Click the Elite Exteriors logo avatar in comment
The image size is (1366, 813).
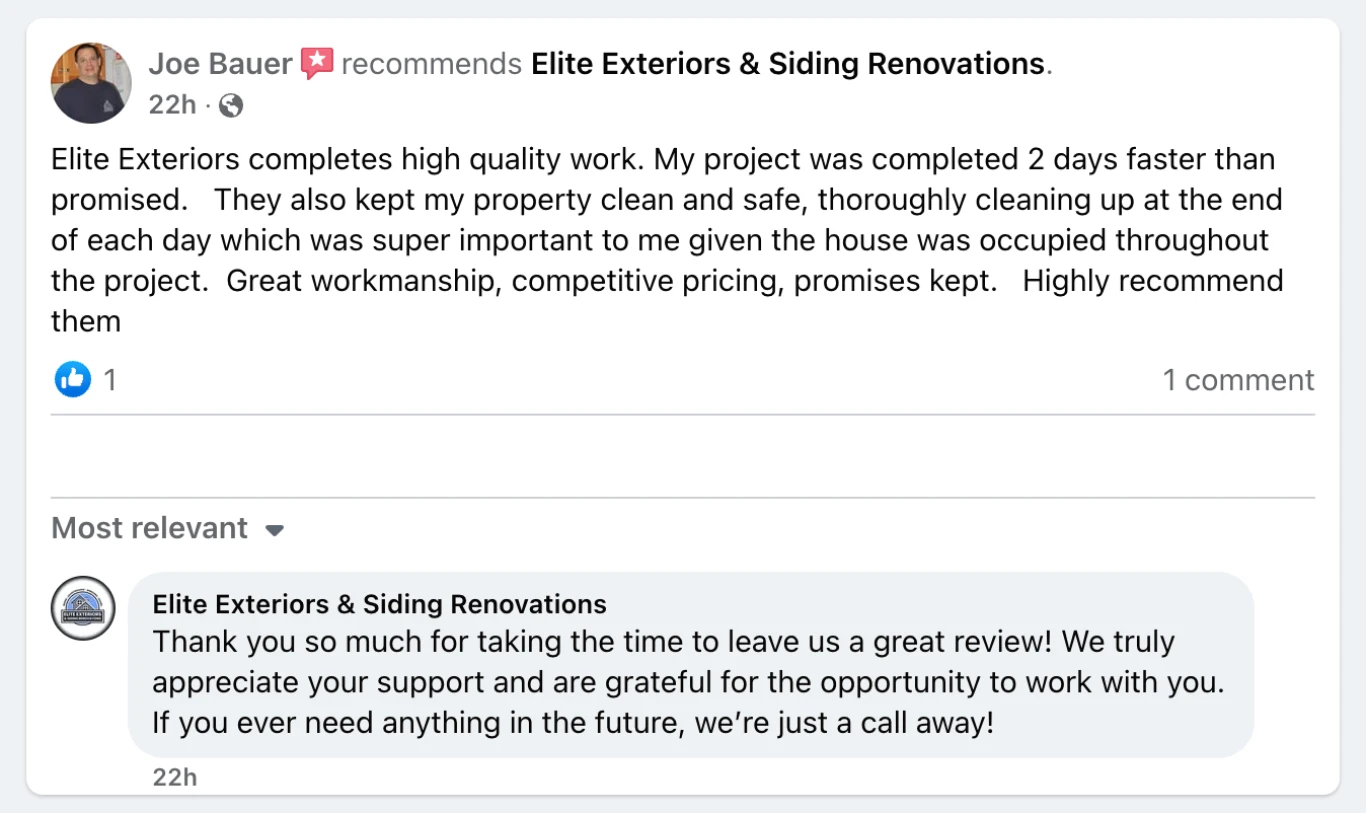pos(83,608)
